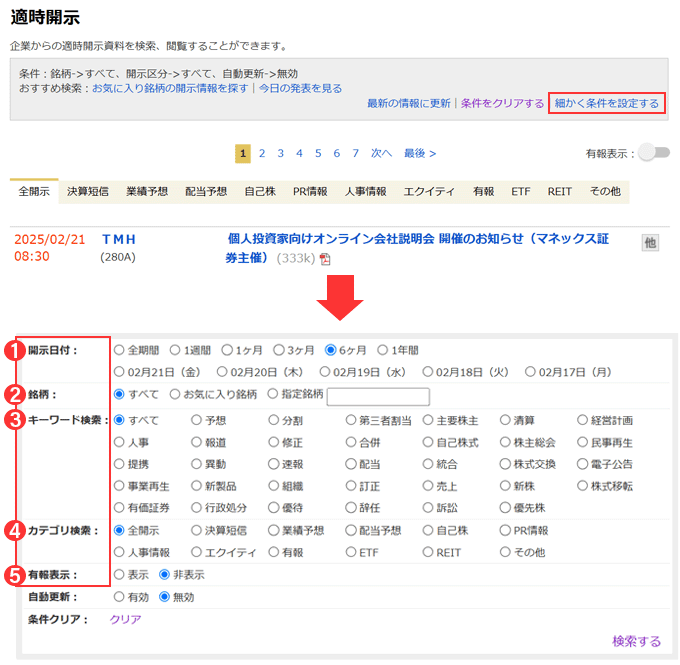This screenshot has height=665, width=680.
Task: Go to page 2 of results
Action: [262, 153]
